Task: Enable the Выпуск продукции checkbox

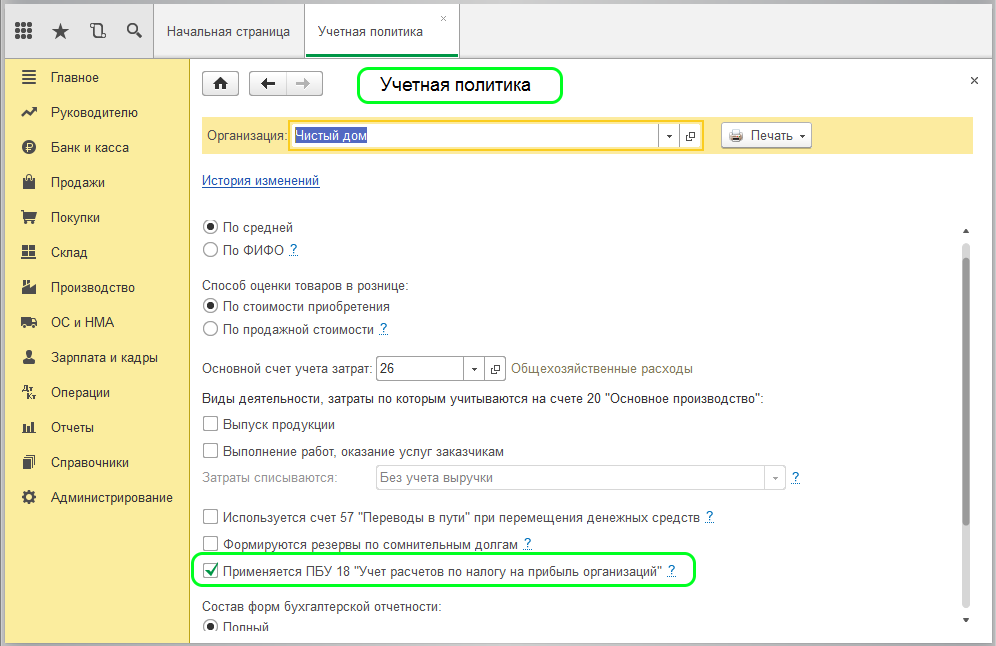Action: (x=210, y=425)
